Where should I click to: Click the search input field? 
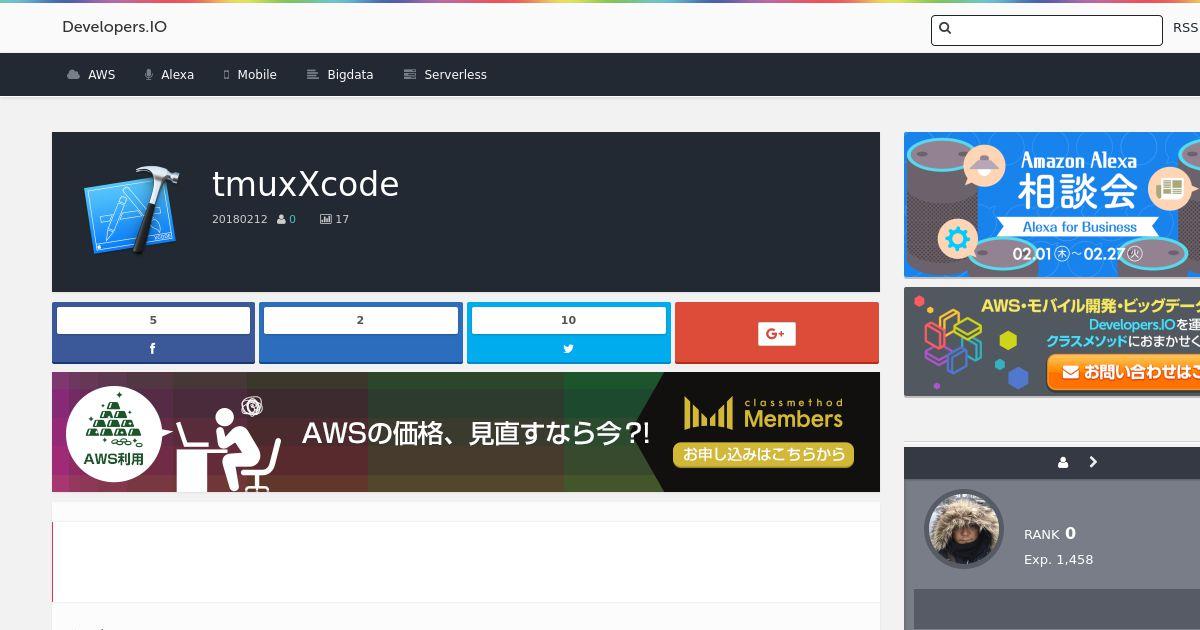[1046, 30]
